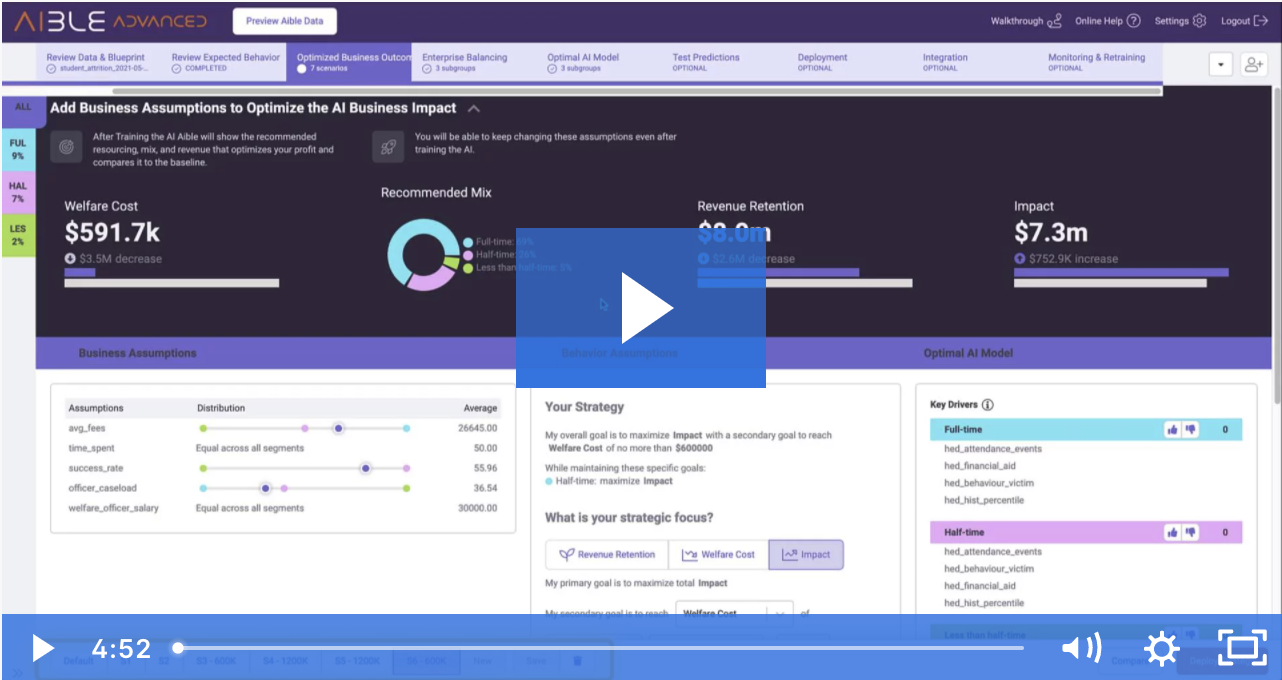Viewport: 1282px width, 680px height.
Task: Go to the Optimal AI Model step
Action: pos(582,62)
